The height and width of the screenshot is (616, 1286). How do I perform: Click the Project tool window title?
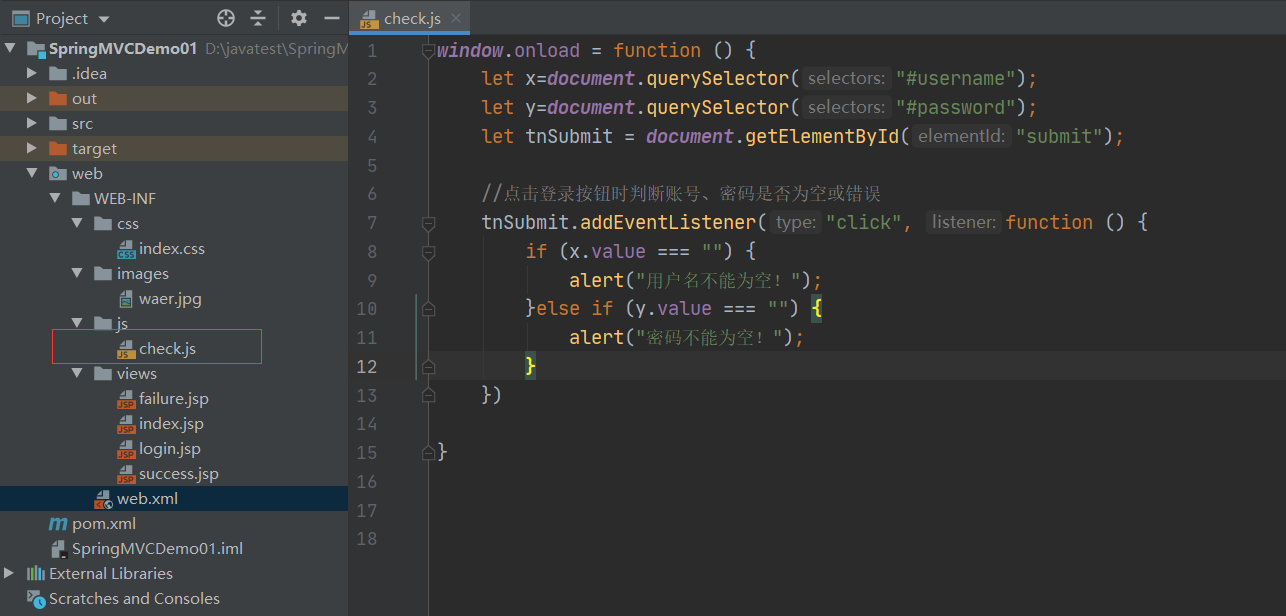62,19
